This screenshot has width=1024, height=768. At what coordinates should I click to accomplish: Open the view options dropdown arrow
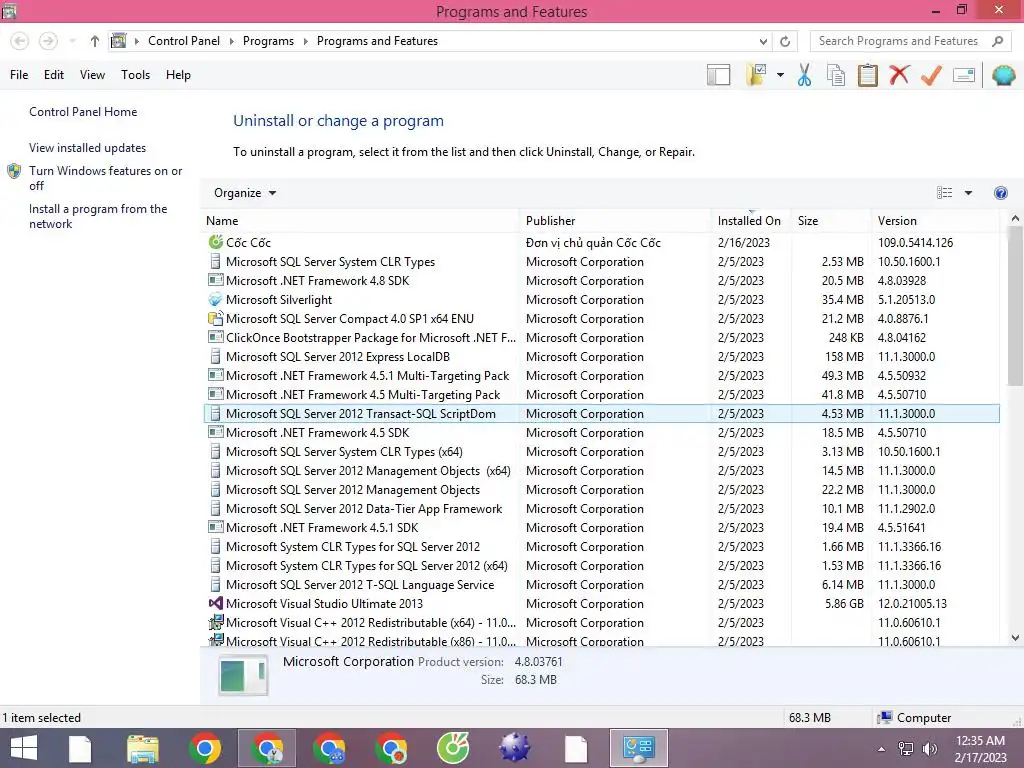[x=968, y=193]
